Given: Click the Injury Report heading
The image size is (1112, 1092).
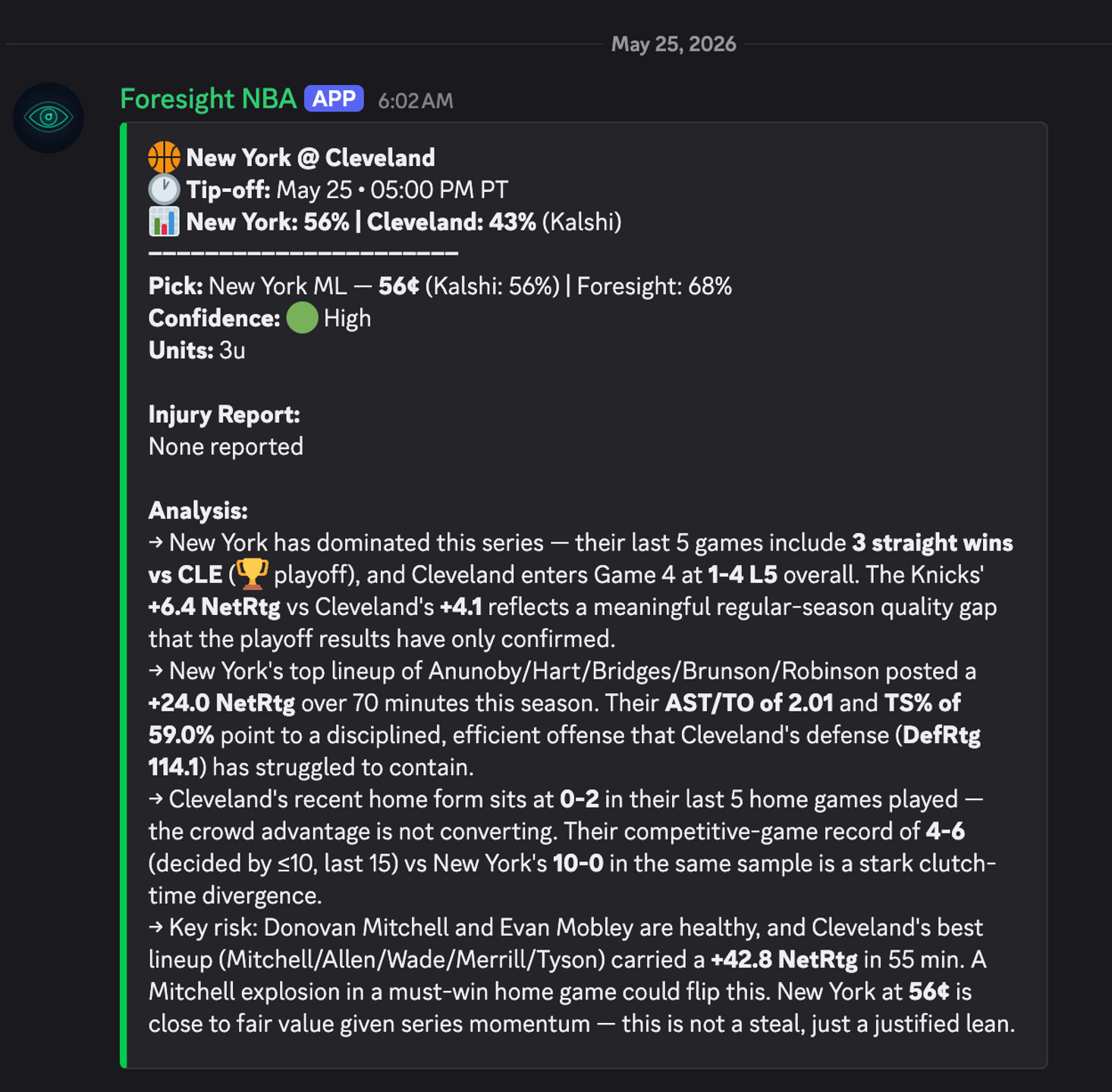Looking at the screenshot, I should pos(224,414).
